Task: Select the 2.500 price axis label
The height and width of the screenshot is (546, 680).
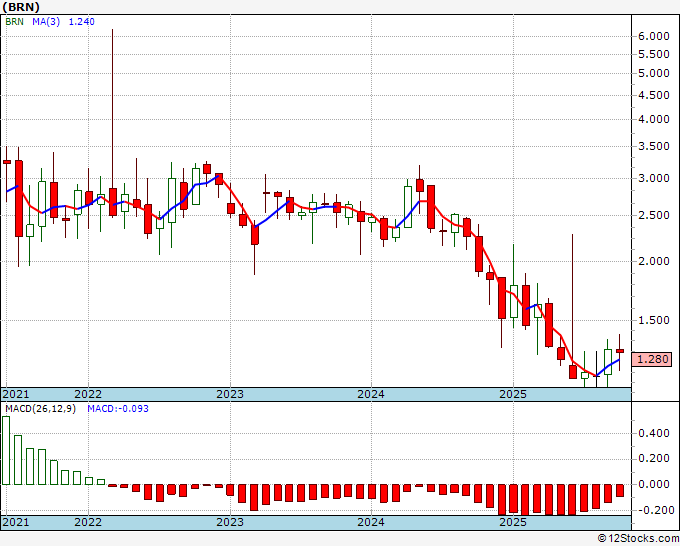Action: 654,216
